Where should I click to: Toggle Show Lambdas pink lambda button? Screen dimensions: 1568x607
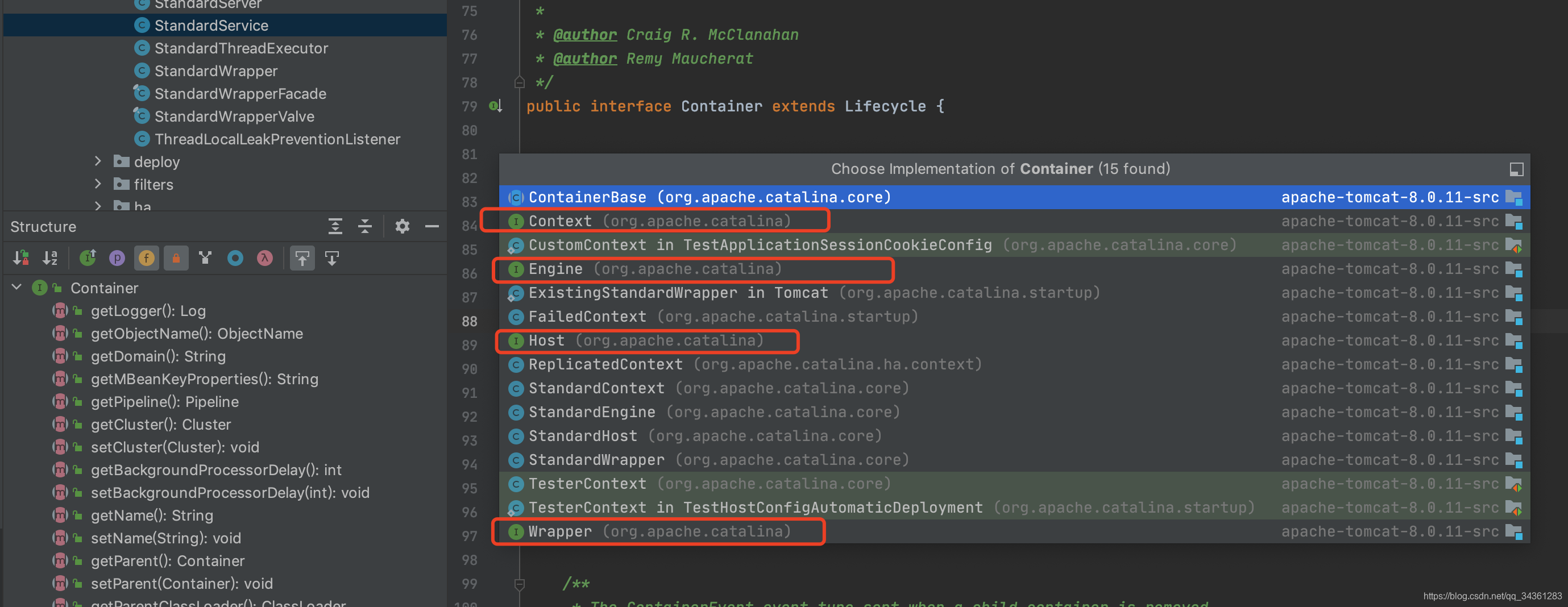[x=265, y=258]
